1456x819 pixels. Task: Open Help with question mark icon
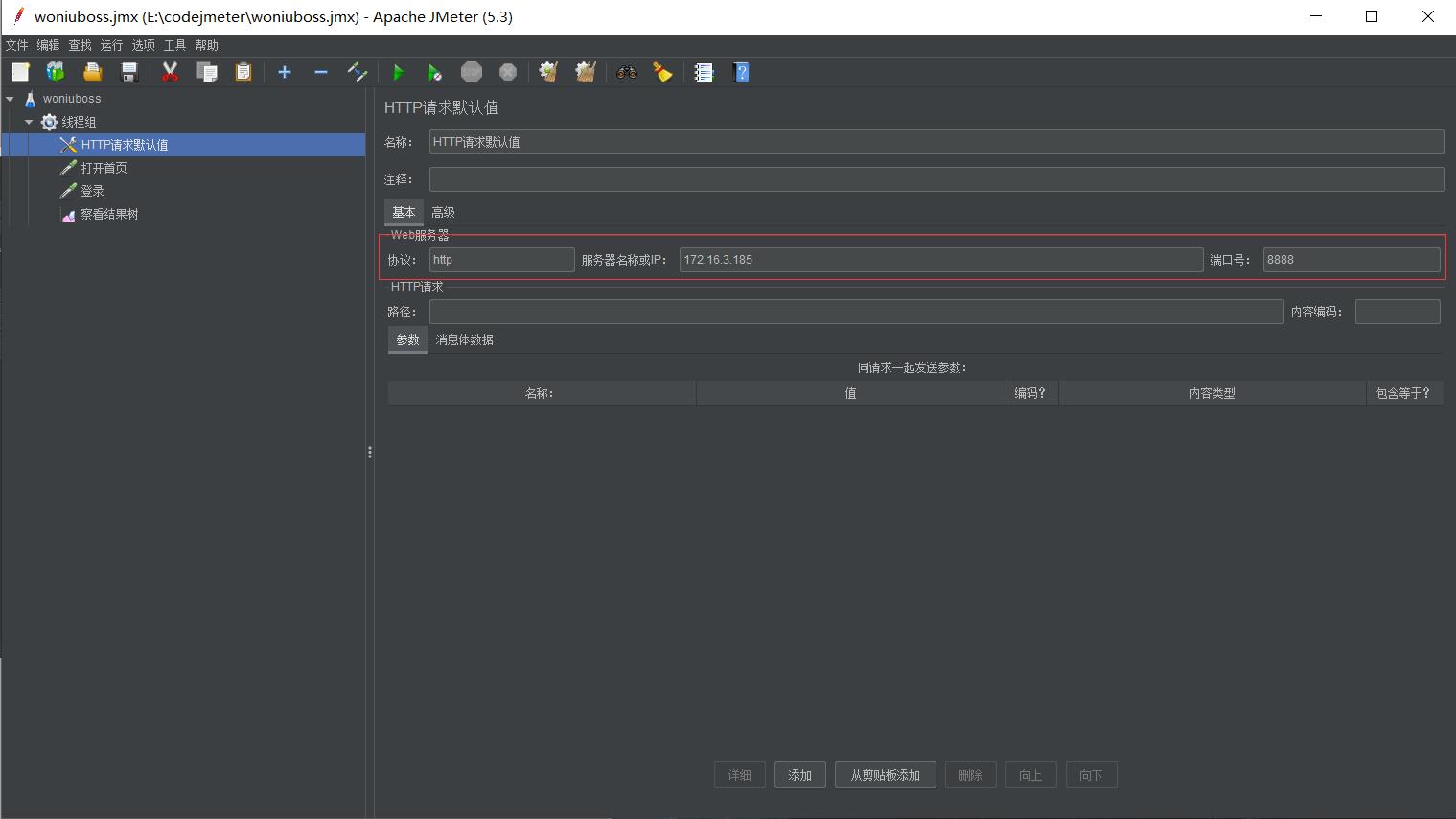(741, 72)
